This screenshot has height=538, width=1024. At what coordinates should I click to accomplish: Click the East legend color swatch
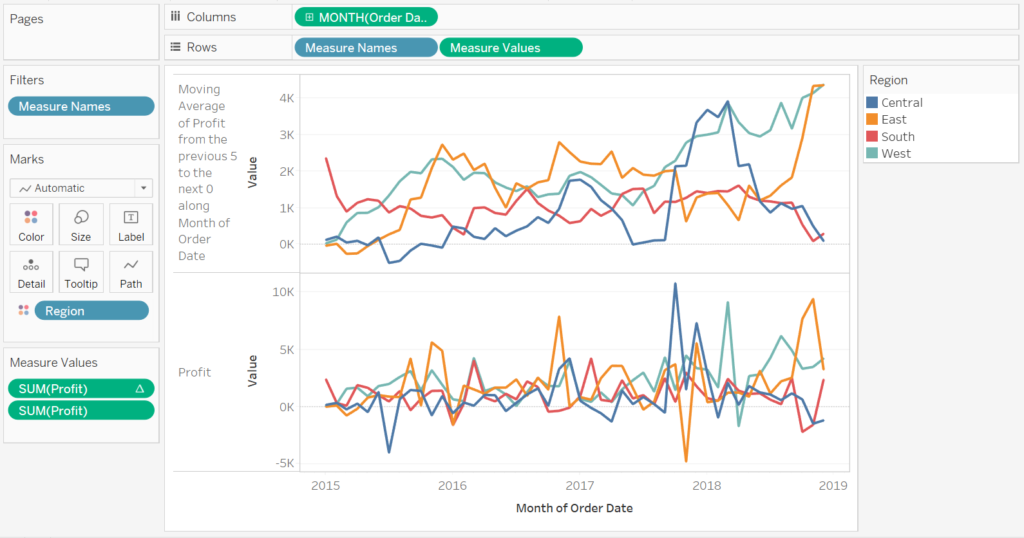[872, 120]
